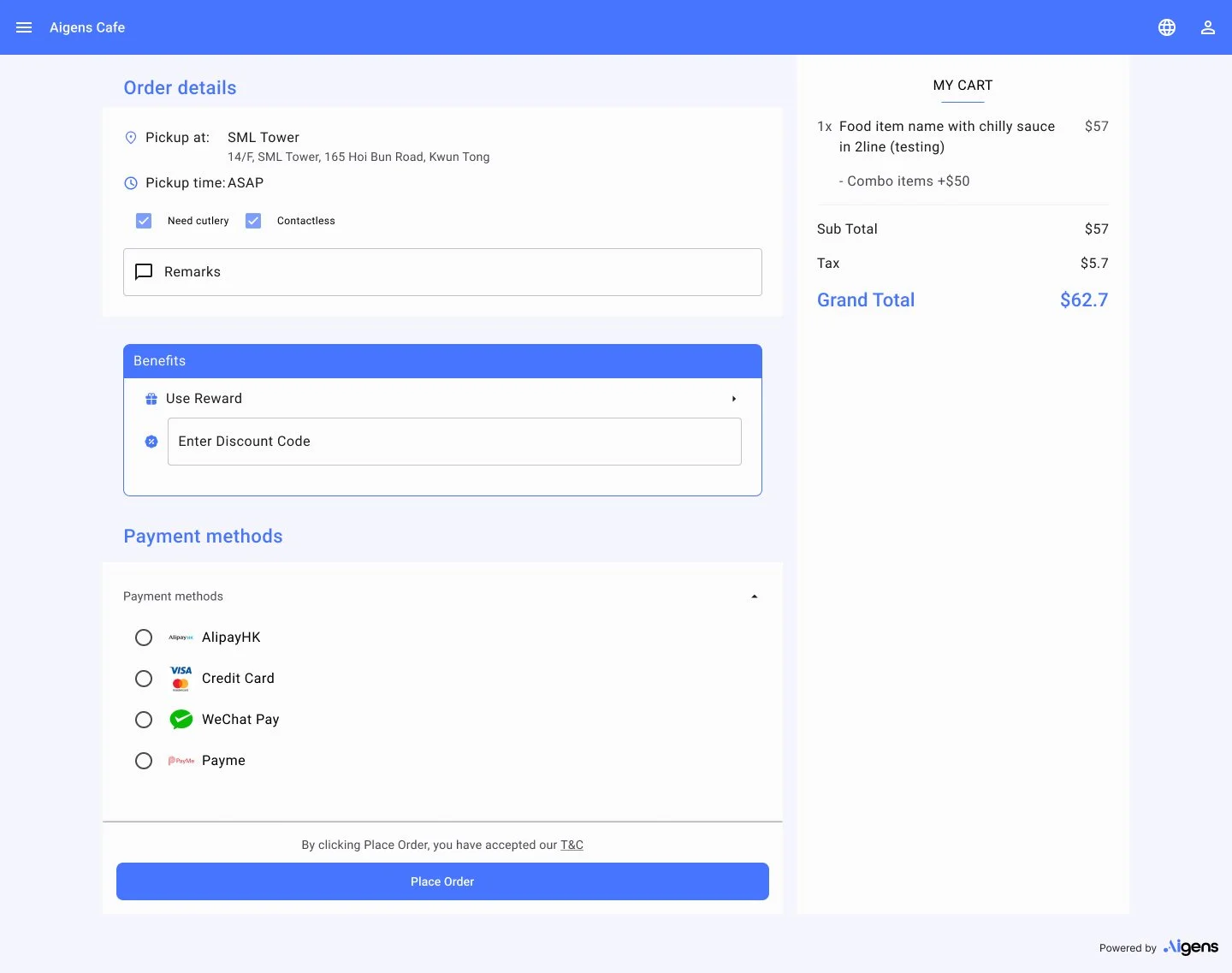The image size is (1232, 973).
Task: Click the clock icon next to Pickup time
Action: tap(130, 183)
